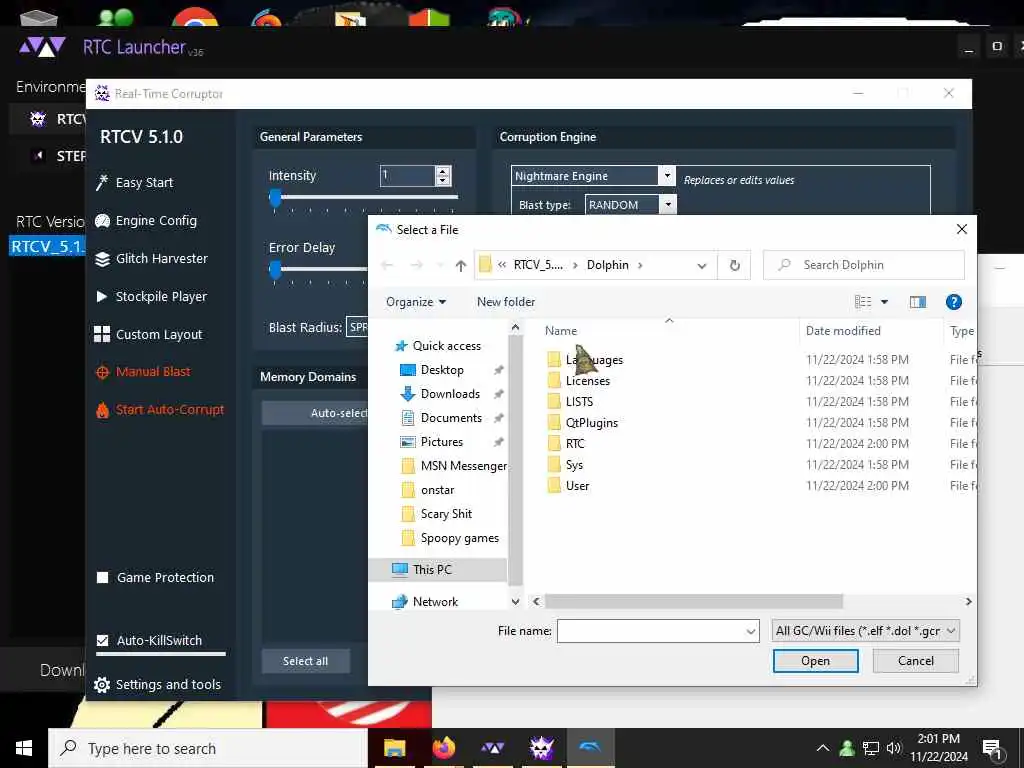
Task: Click the Intensity value field
Action: pos(408,176)
